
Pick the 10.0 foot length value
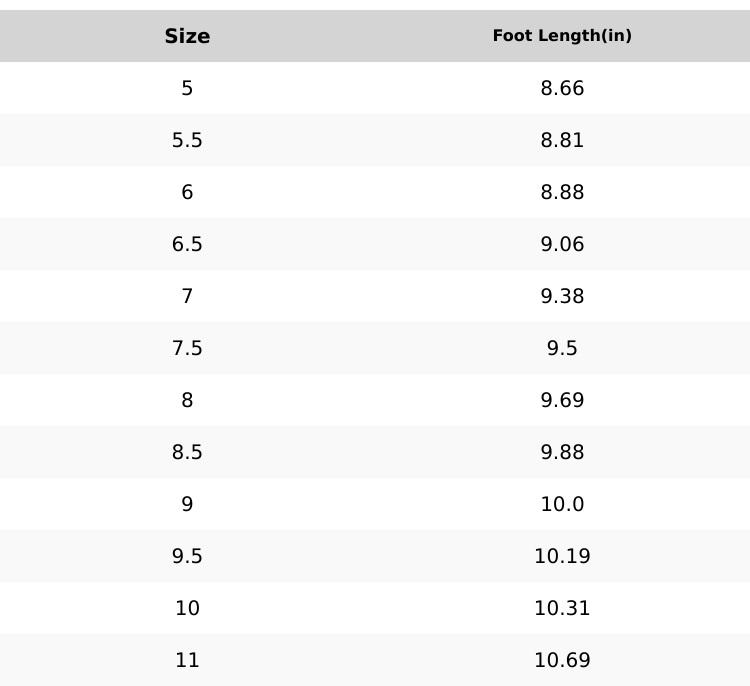pyautogui.click(x=562, y=504)
